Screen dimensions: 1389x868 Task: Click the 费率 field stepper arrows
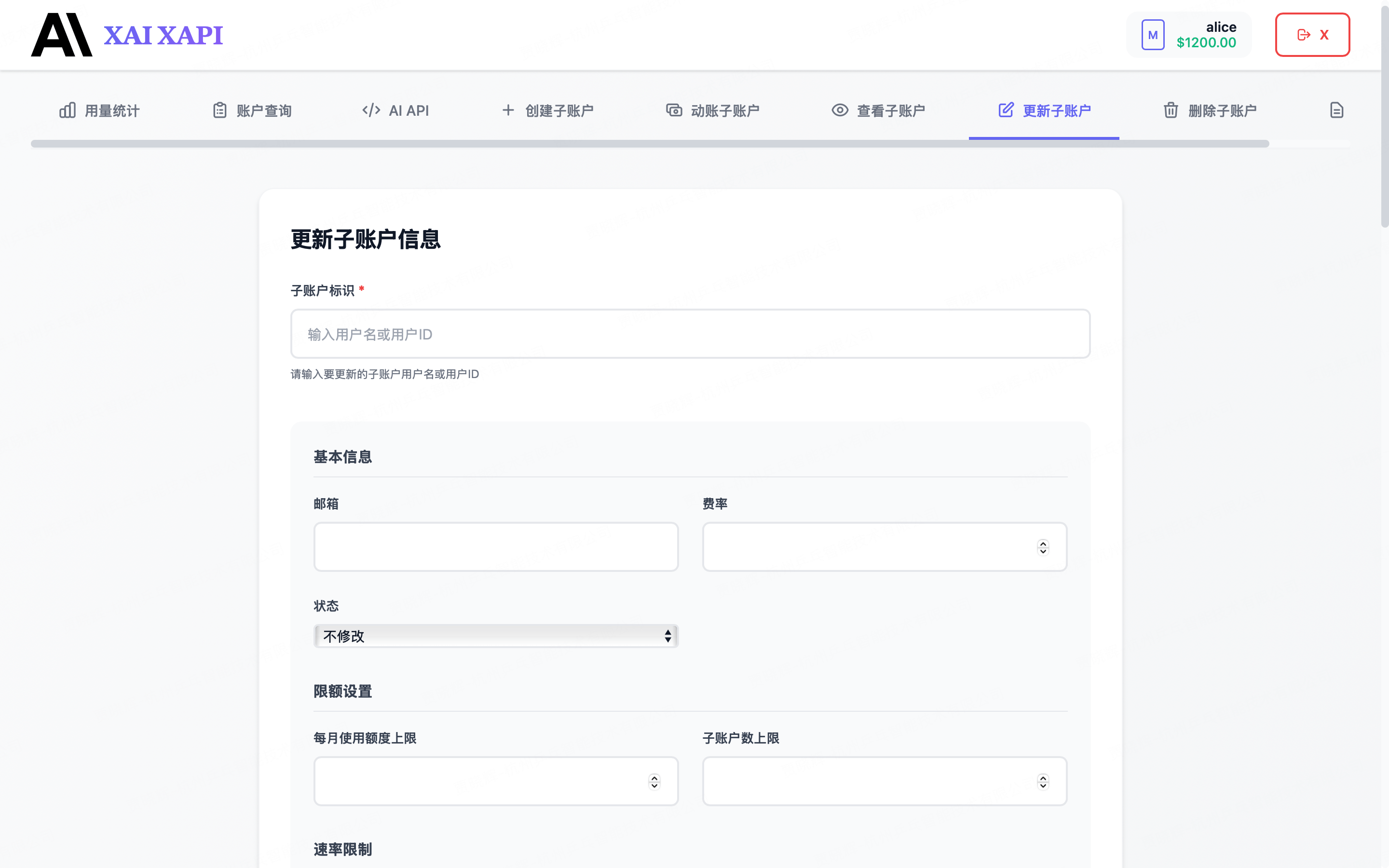[1043, 547]
